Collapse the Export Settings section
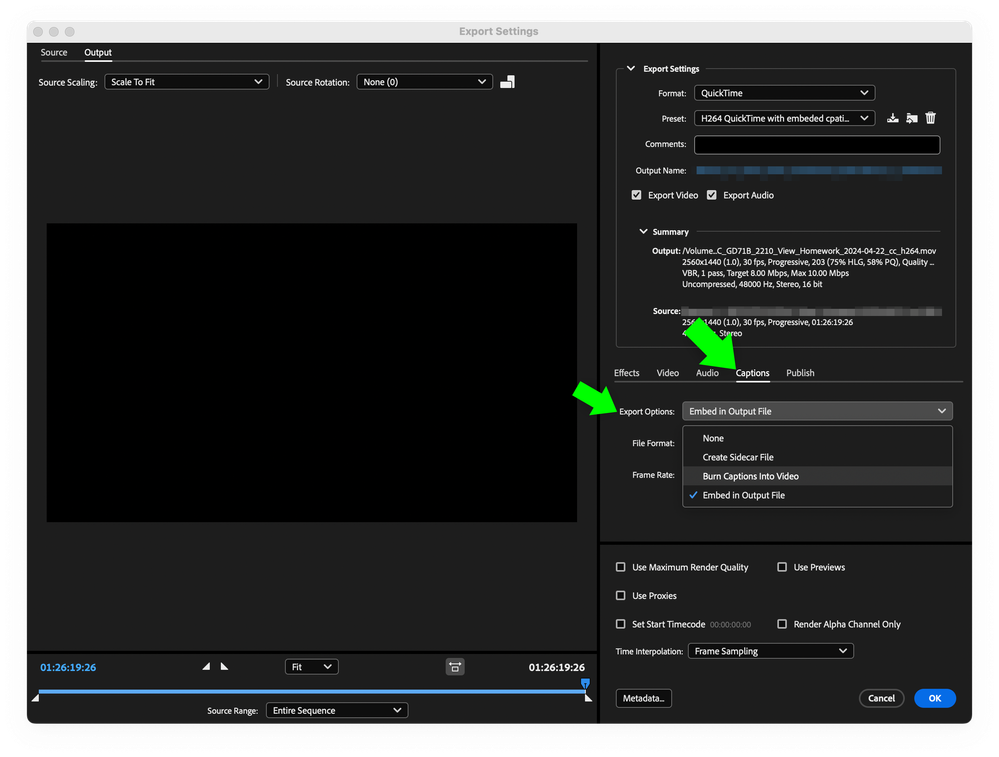Screen dimensions: 999x757 pos(629,68)
